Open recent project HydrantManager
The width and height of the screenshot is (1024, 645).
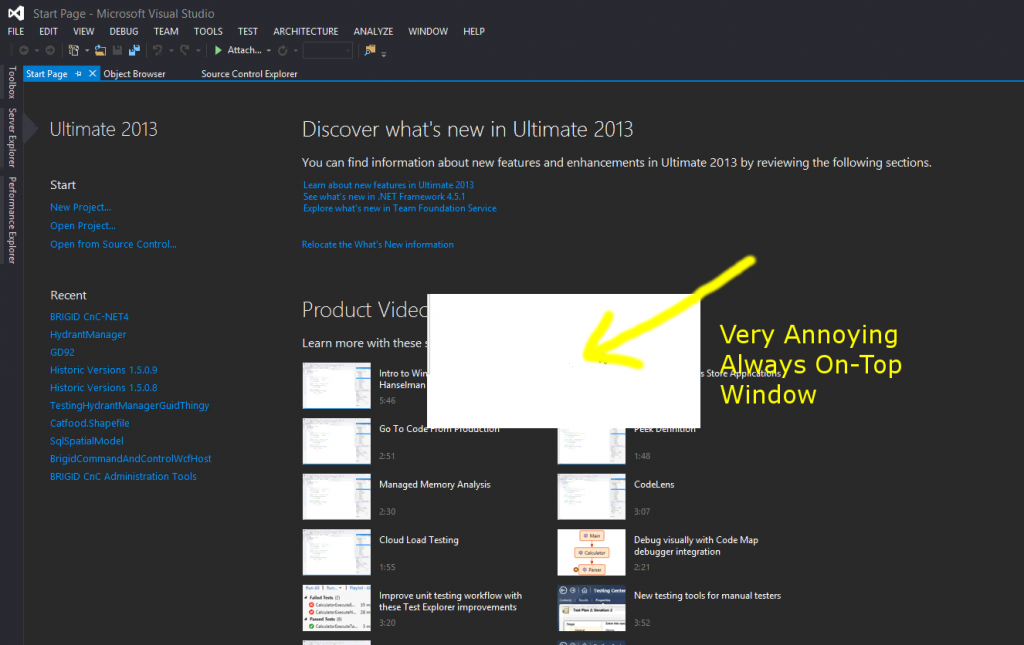(x=88, y=334)
